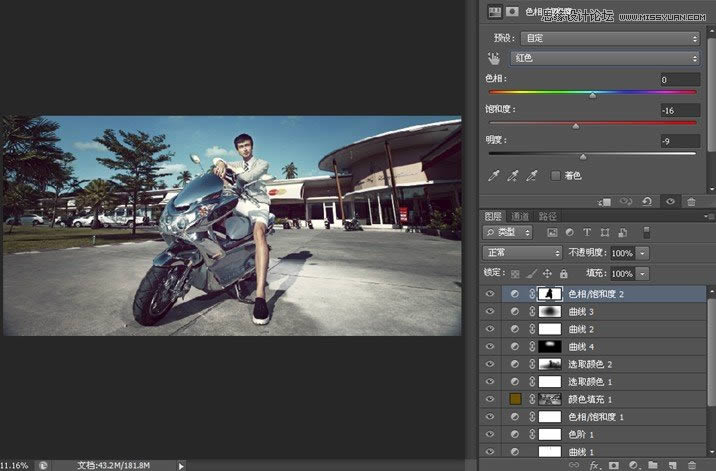716x471 pixels.
Task: Open the 预设 preset dropdown showing 自定
Action: pyautogui.click(x=611, y=38)
